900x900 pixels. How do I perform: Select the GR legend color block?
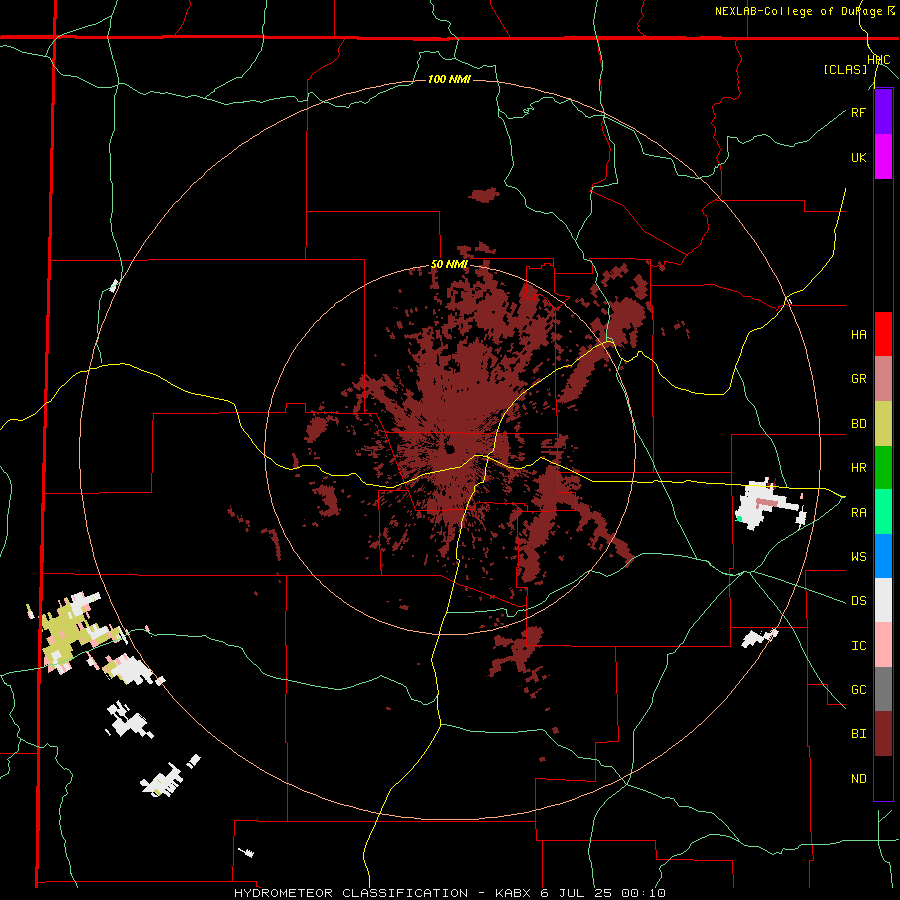pyautogui.click(x=883, y=379)
